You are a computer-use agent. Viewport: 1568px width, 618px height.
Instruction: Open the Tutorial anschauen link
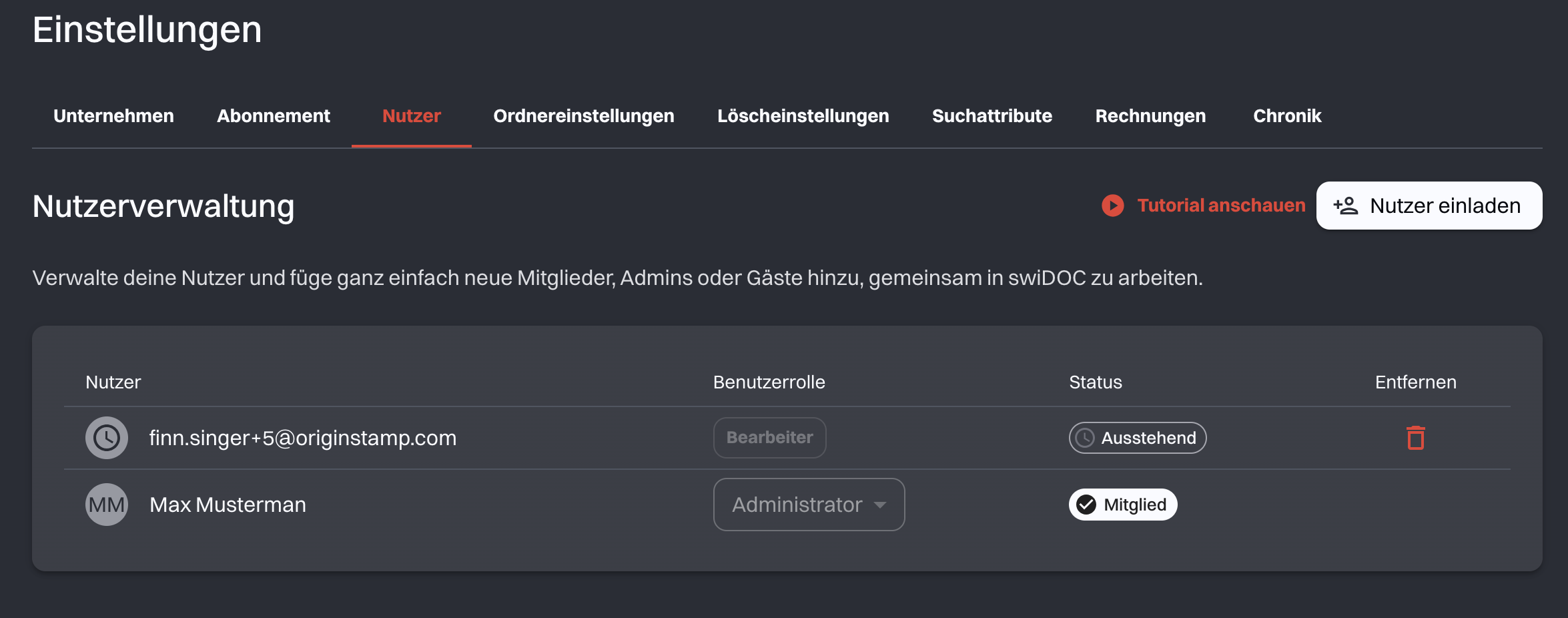(1221, 206)
